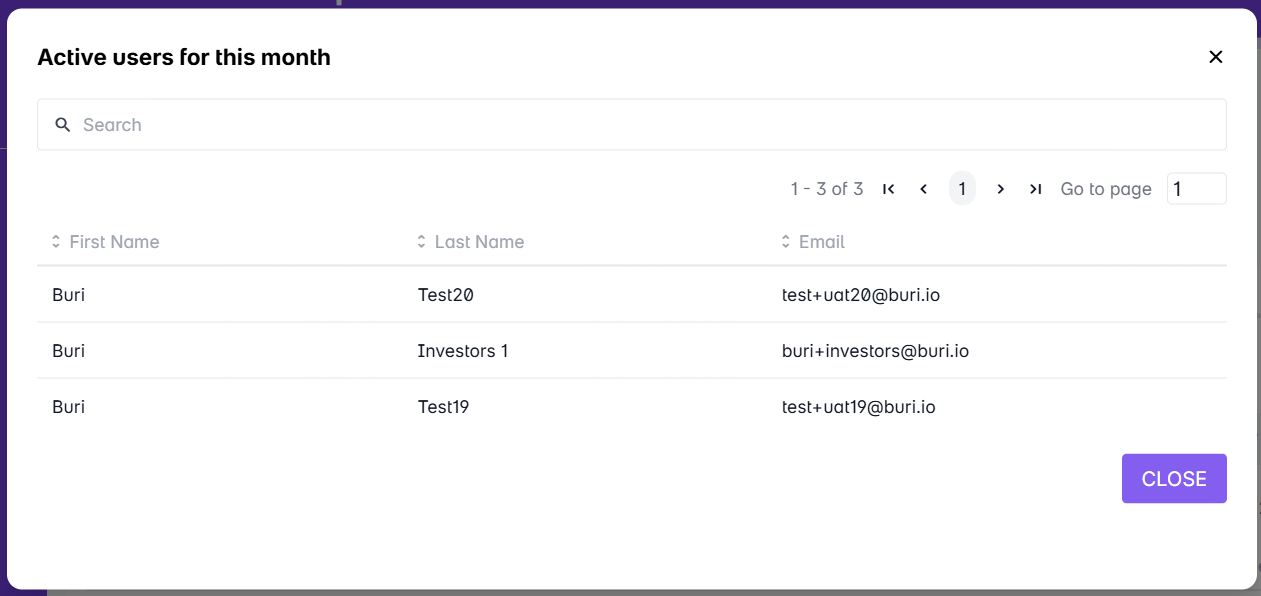Click the First Name column header
The image size is (1261, 596).
(114, 242)
